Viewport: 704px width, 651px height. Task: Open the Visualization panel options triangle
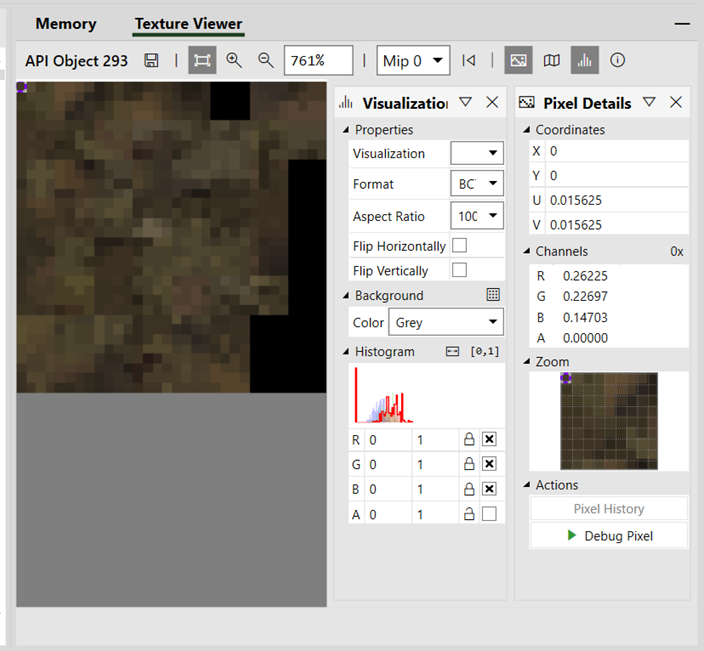pyautogui.click(x=466, y=102)
